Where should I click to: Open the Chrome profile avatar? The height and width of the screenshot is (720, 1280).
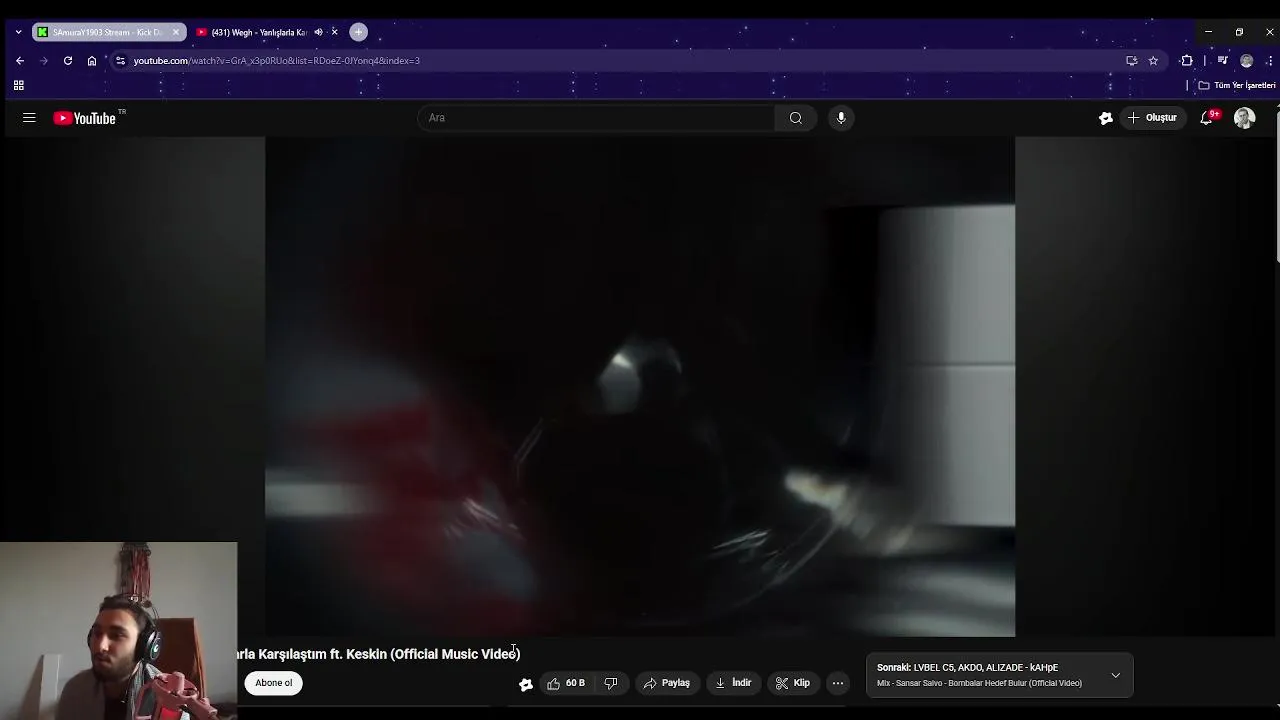click(x=1246, y=61)
